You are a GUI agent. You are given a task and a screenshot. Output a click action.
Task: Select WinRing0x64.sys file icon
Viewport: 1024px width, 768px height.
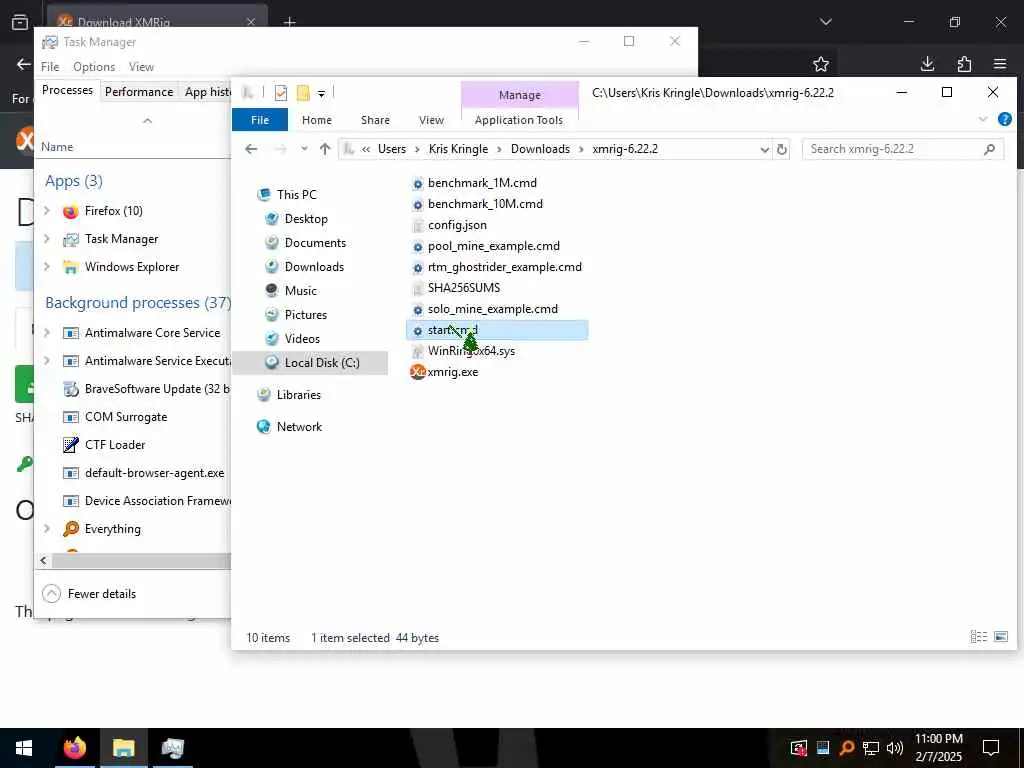(x=418, y=351)
